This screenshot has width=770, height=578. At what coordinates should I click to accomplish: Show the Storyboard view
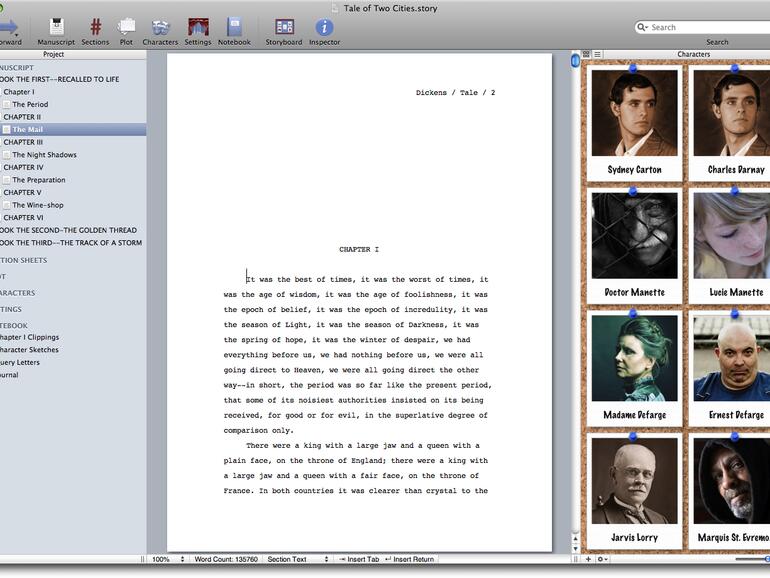point(284,28)
